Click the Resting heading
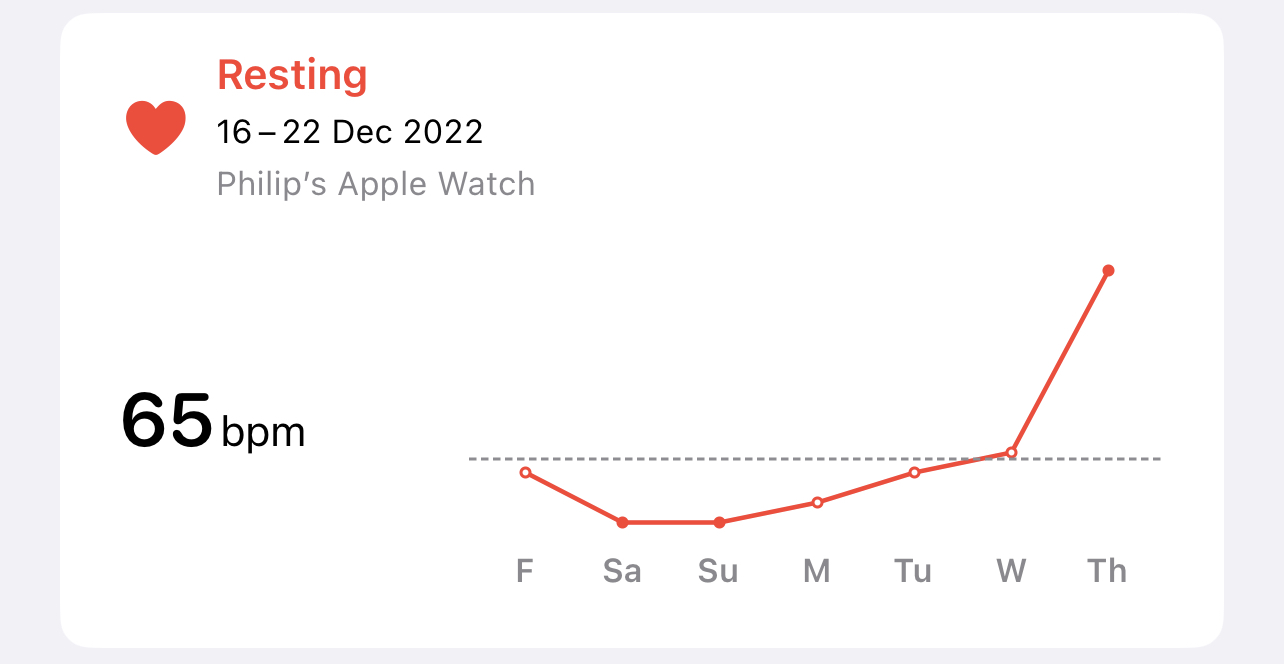Viewport: 1284px width, 664px height. 292,75
